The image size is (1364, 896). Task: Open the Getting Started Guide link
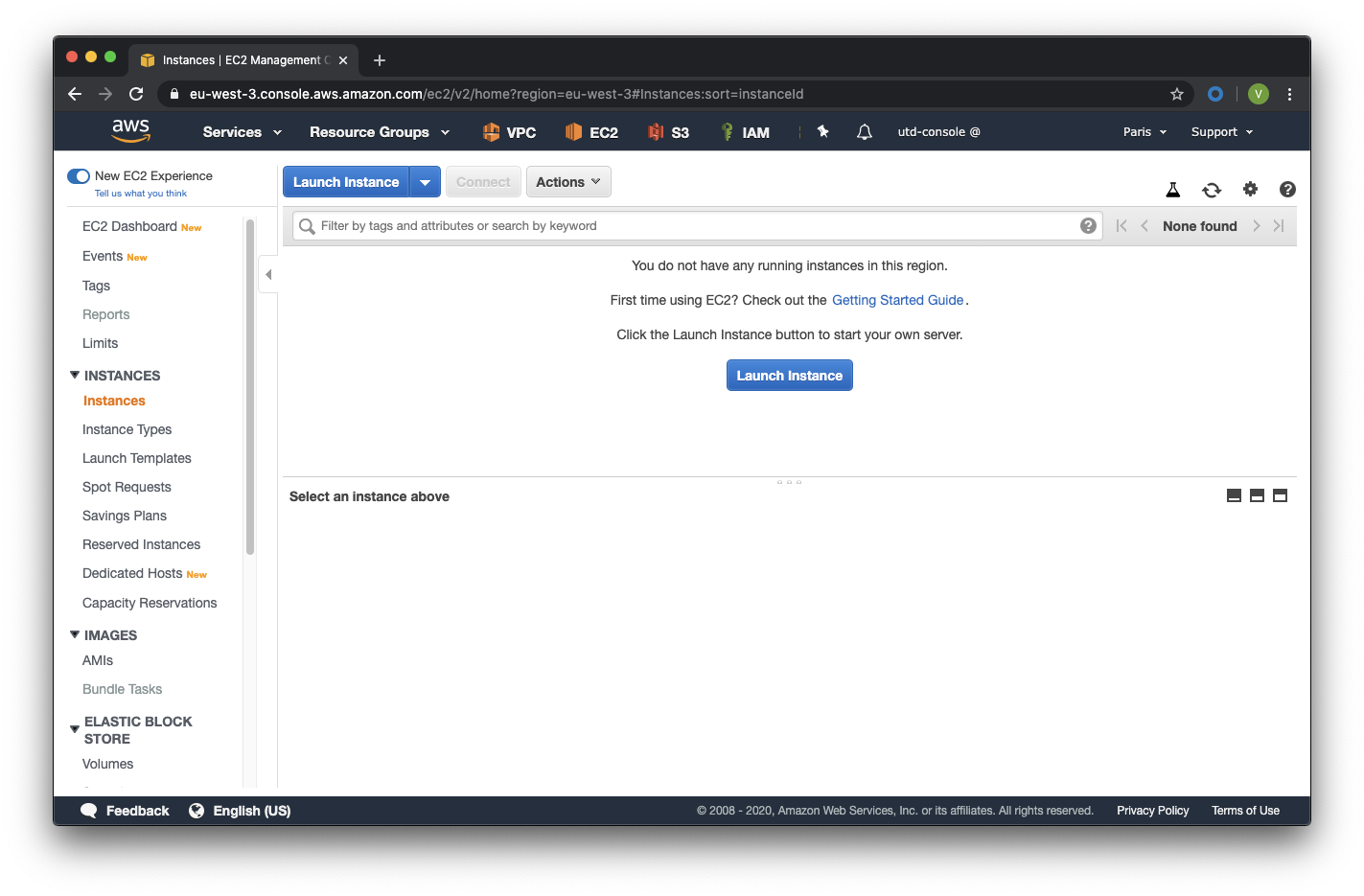898,300
